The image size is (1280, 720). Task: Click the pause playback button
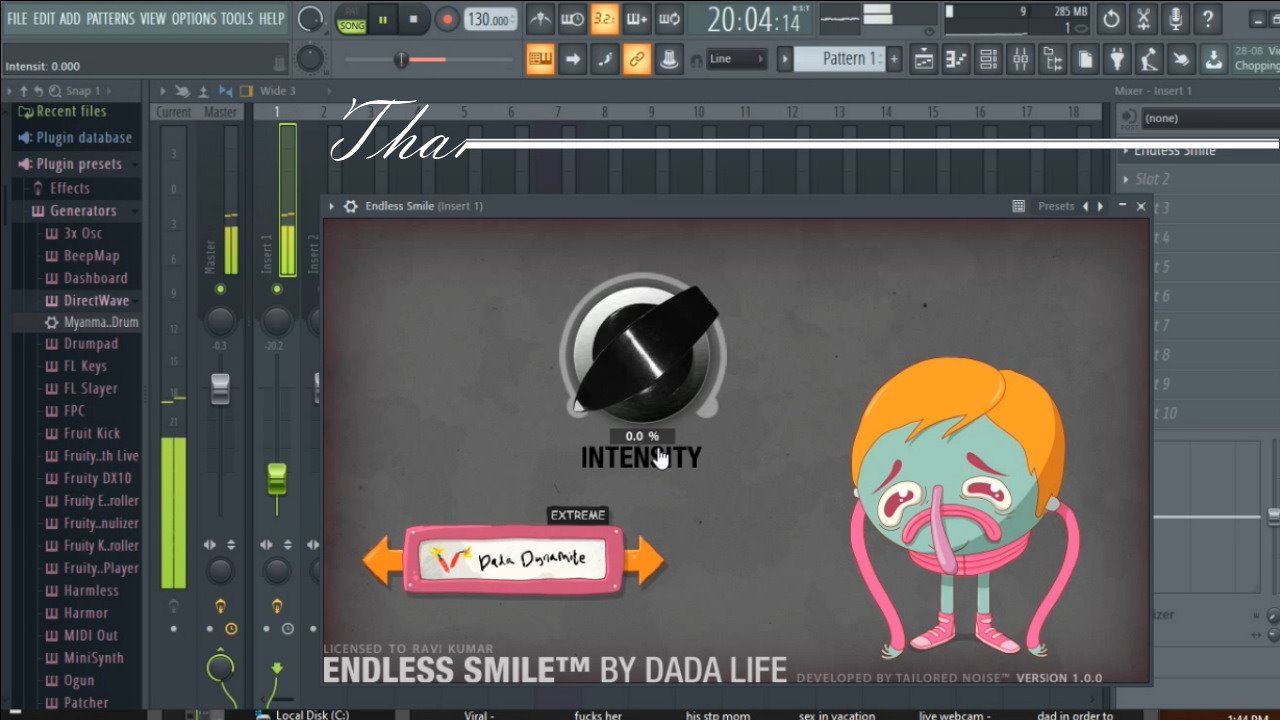[383, 20]
